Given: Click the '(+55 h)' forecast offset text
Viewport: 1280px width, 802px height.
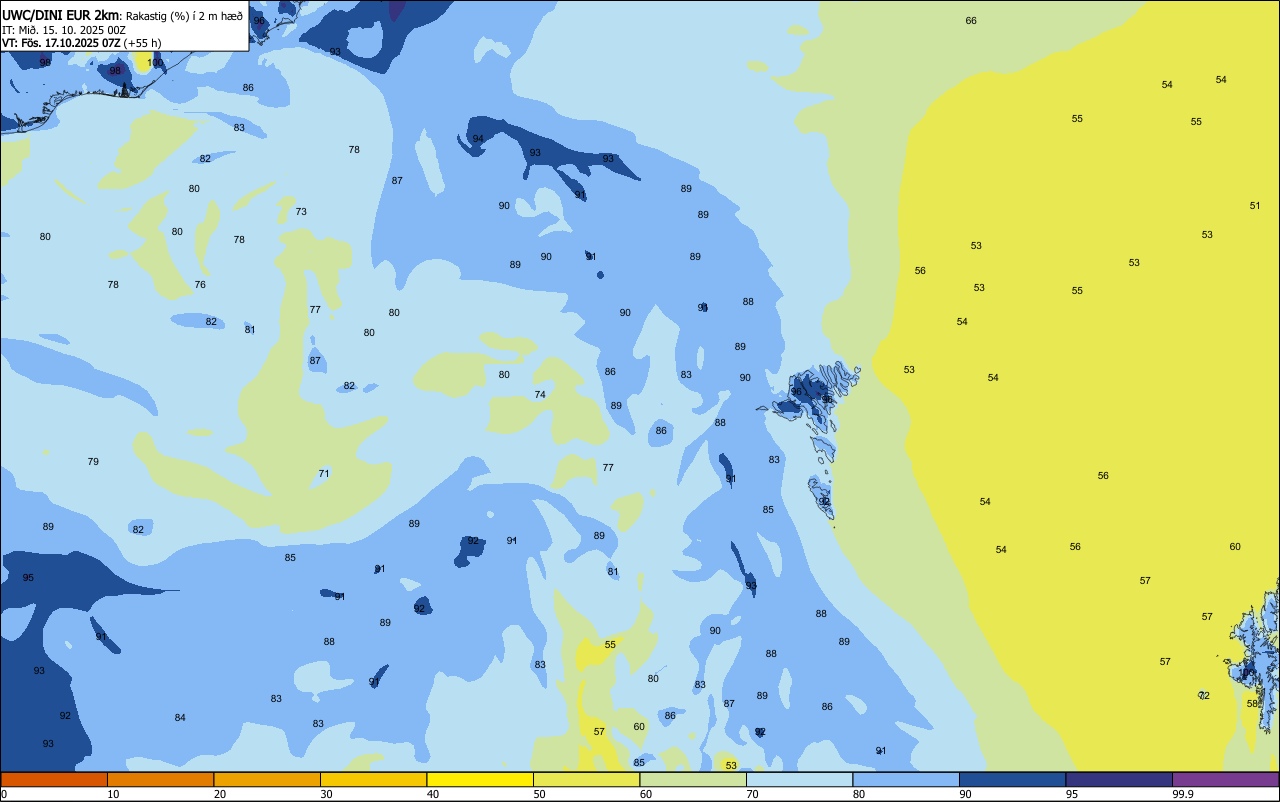Looking at the screenshot, I should pyautogui.click(x=143, y=43).
